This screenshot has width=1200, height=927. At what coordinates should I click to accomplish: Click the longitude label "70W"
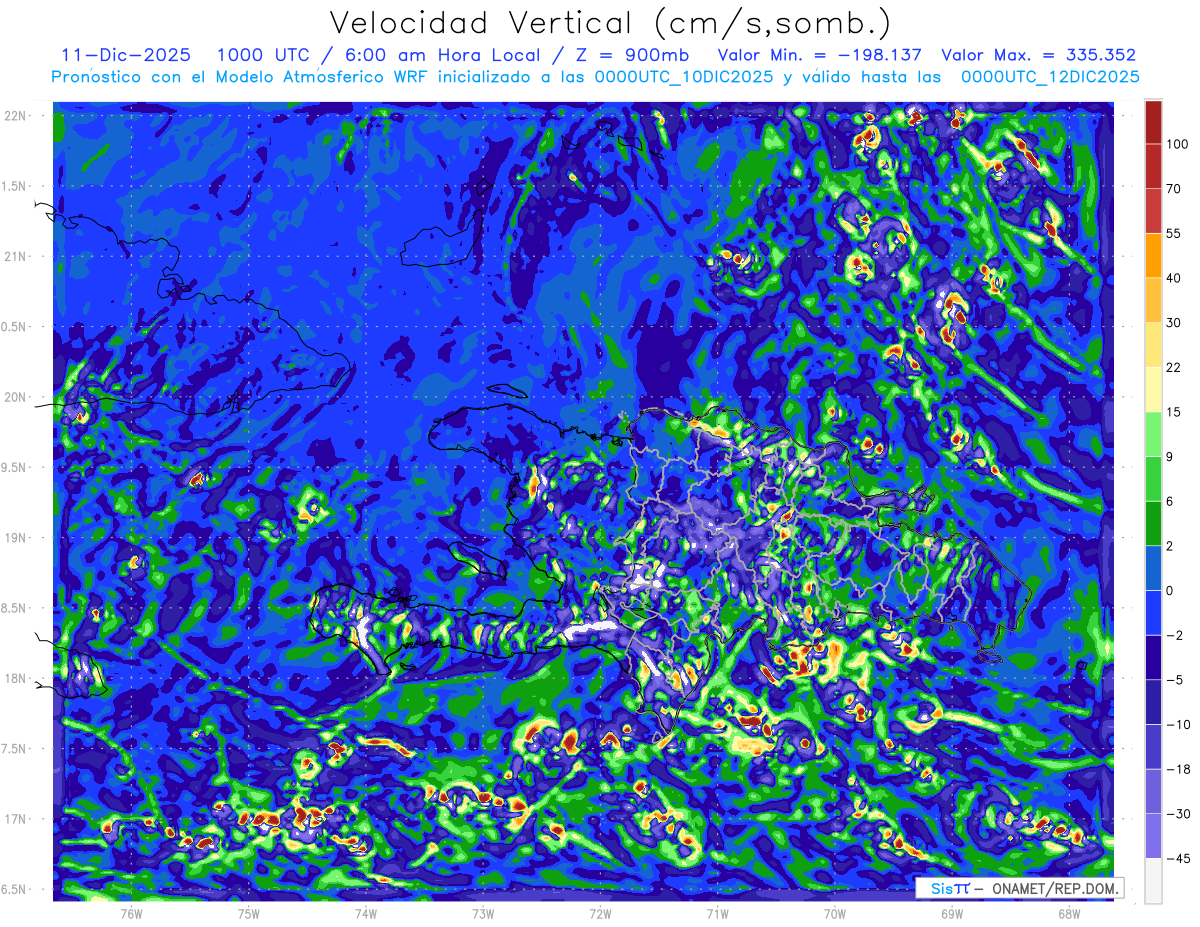point(834,914)
